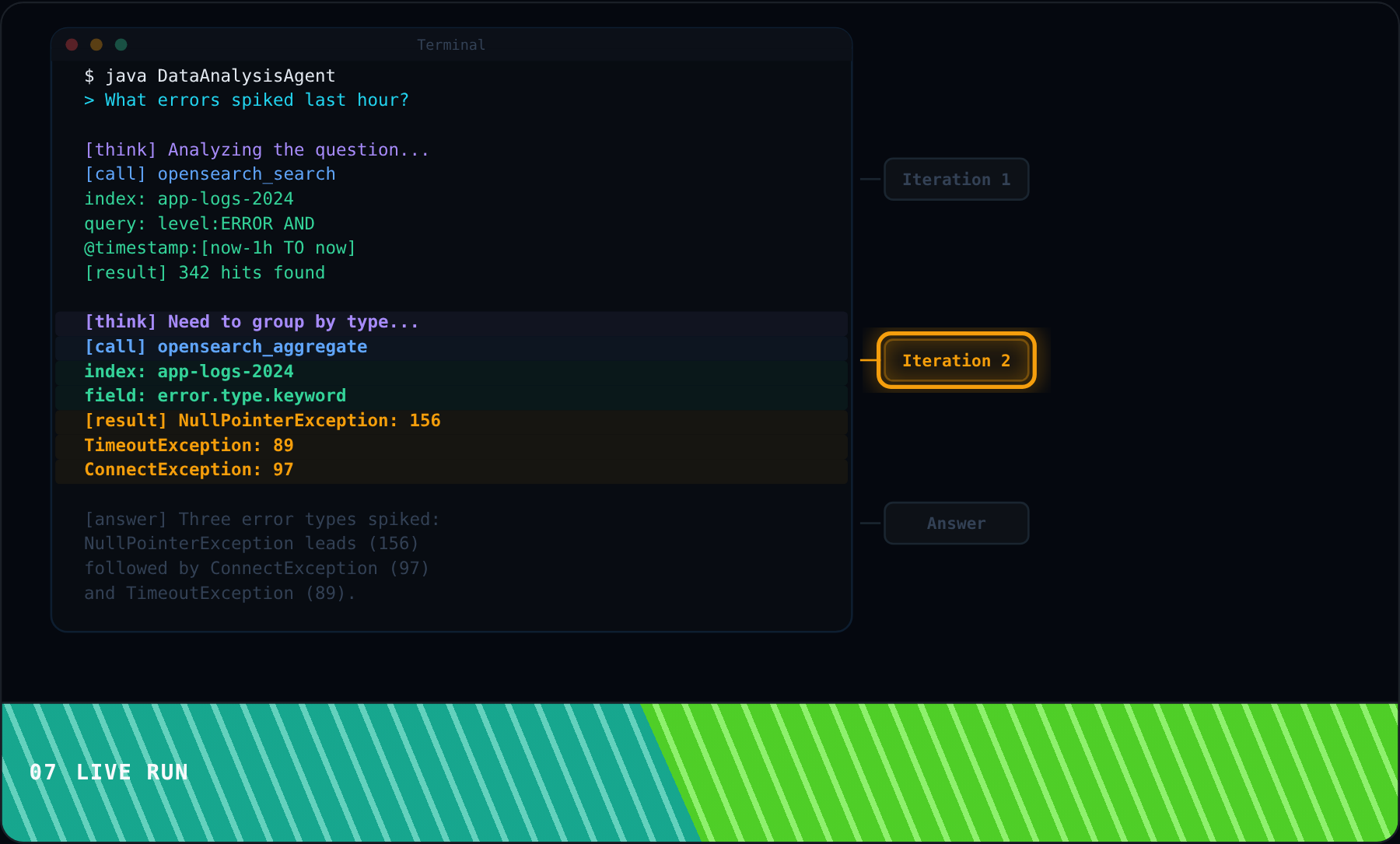Viewport: 1400px width, 844px height.
Task: Click the '07 LIVE RUN' section label
Action: [109, 772]
